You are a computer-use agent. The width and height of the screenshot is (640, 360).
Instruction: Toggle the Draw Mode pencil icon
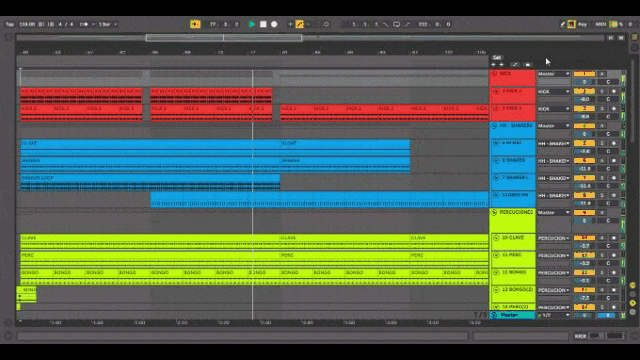point(562,24)
